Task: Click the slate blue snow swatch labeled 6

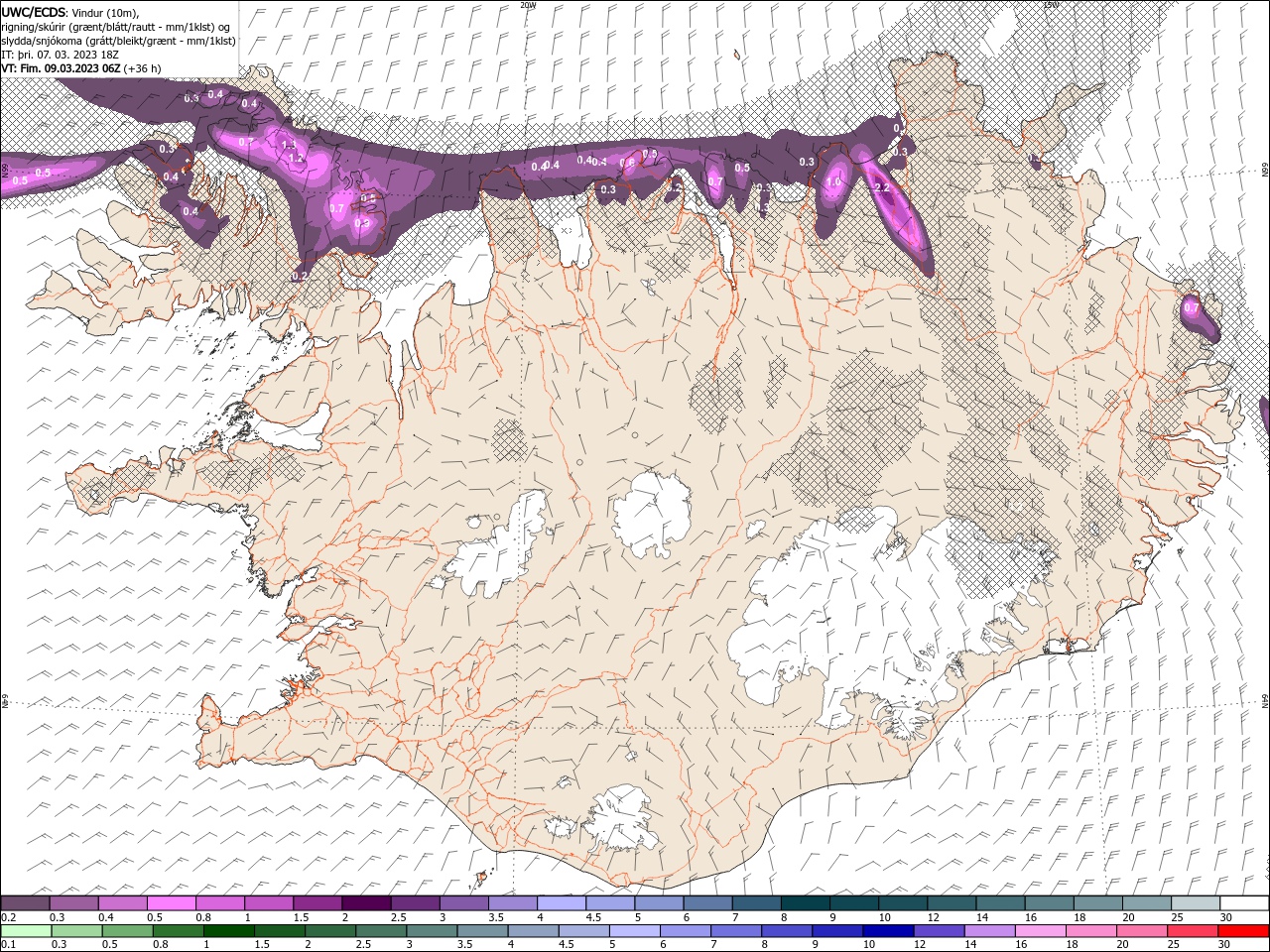Action: coord(705,903)
